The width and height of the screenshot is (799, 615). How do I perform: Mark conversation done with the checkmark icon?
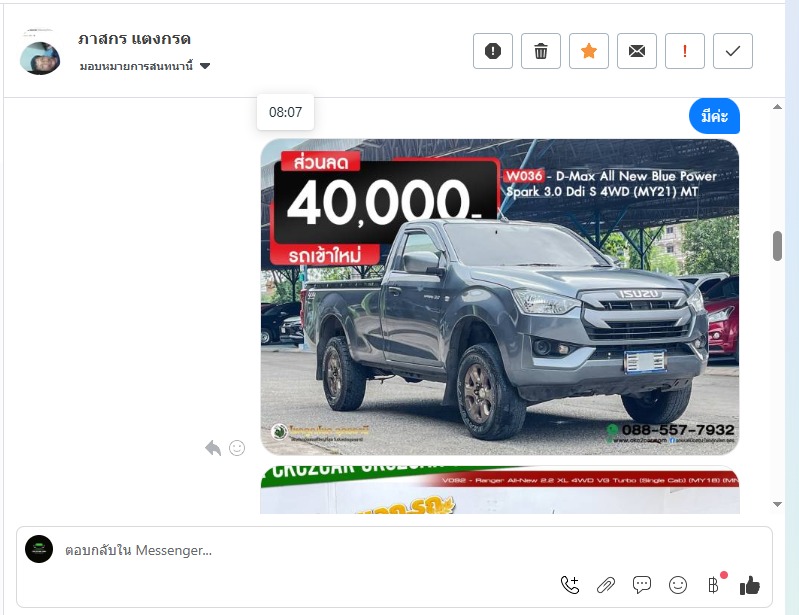[733, 51]
